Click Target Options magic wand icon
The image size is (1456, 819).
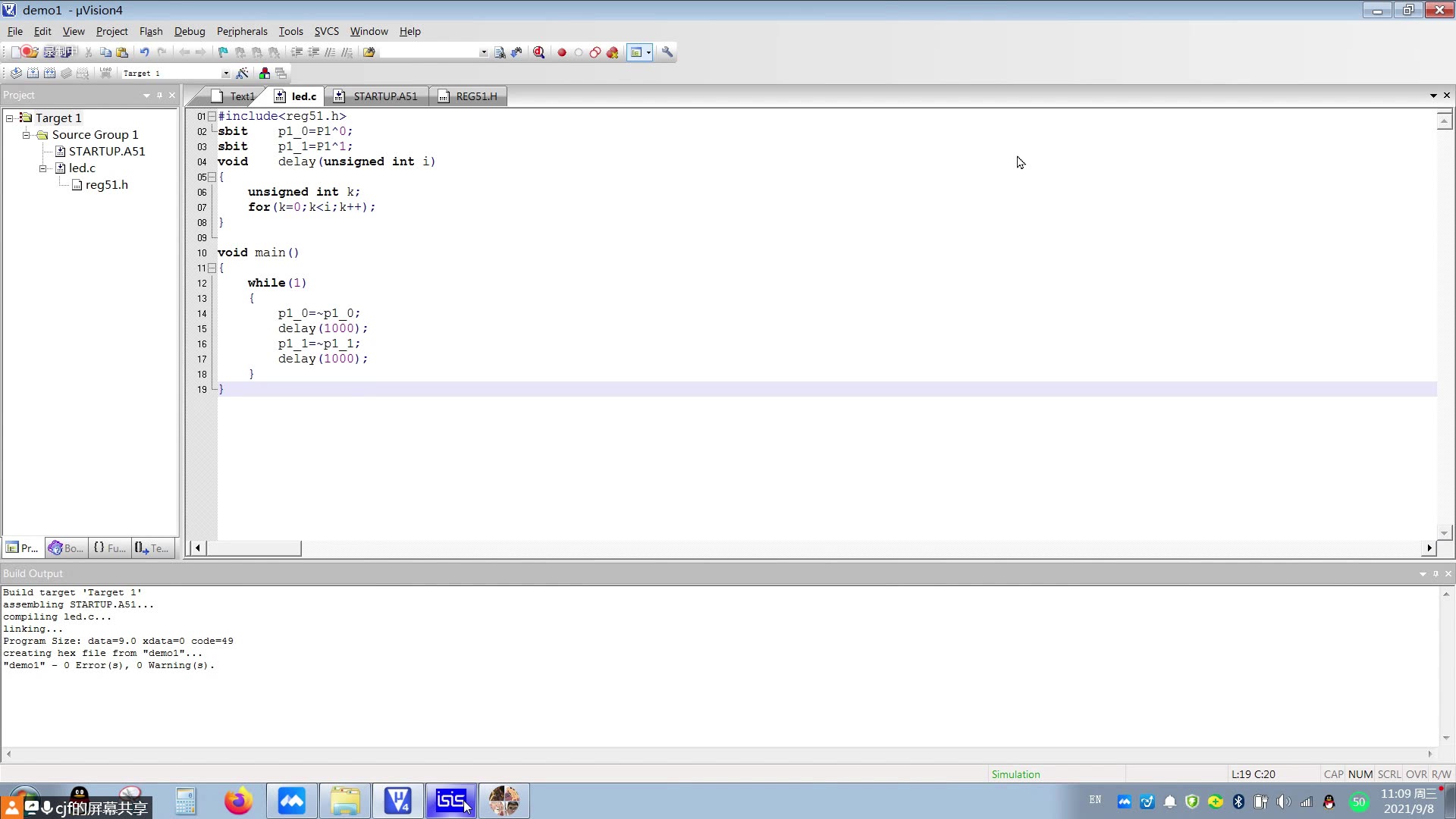coord(243,74)
